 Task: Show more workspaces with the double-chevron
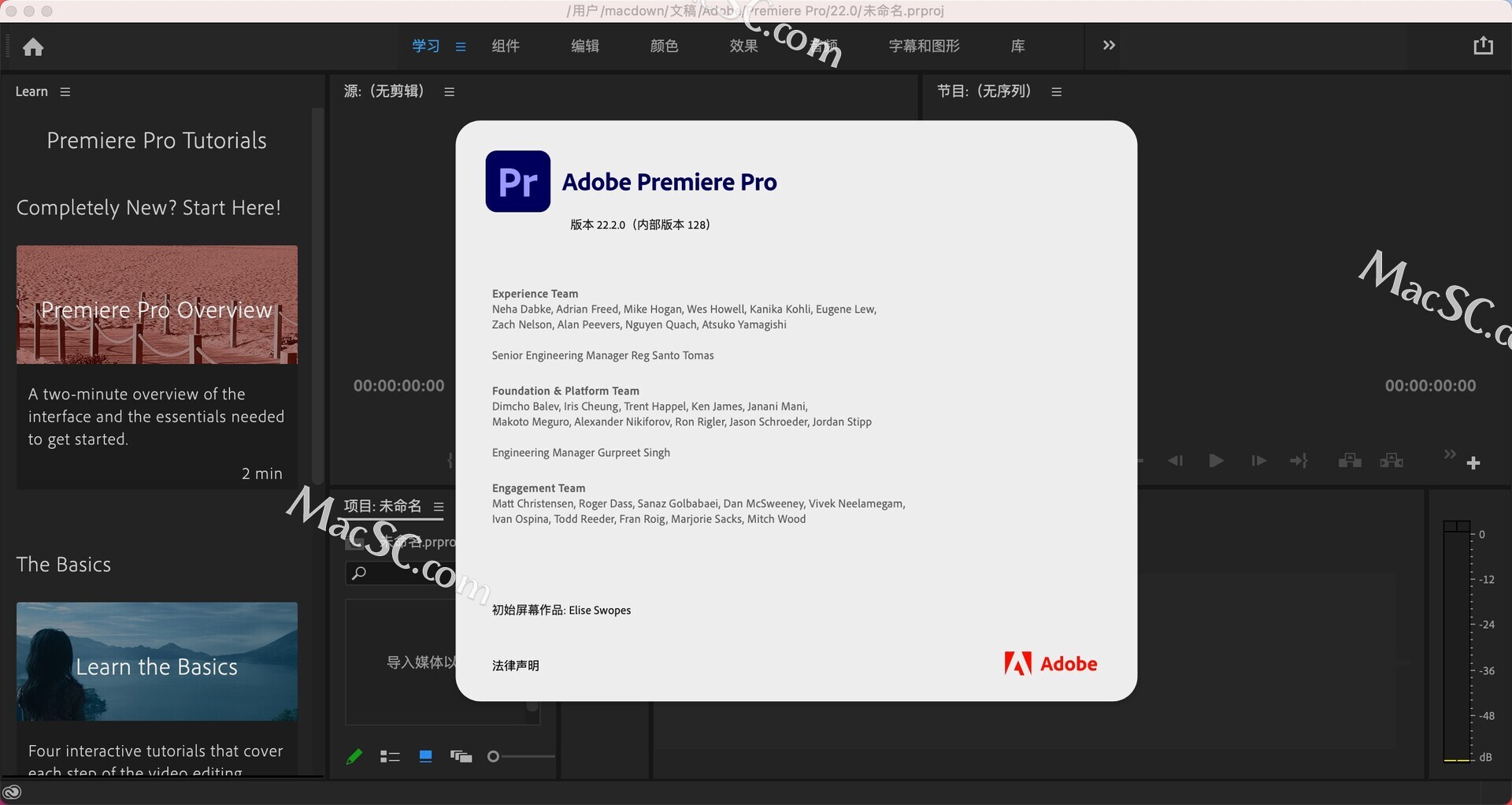tap(1109, 46)
